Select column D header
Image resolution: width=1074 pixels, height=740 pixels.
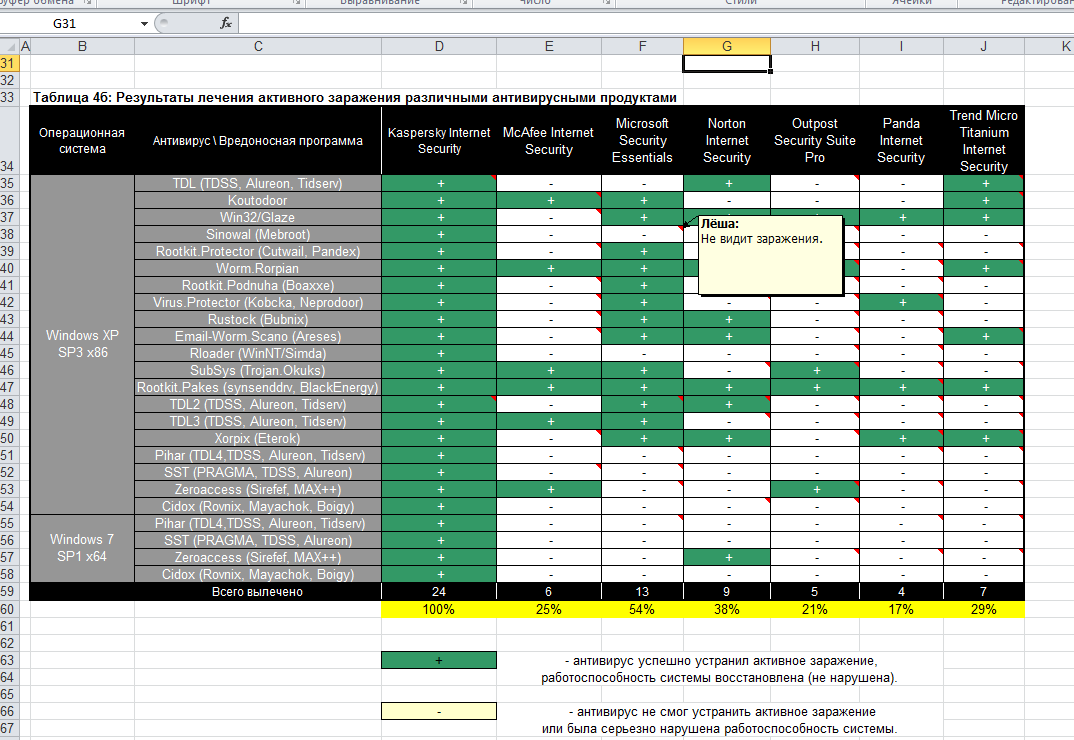439,47
